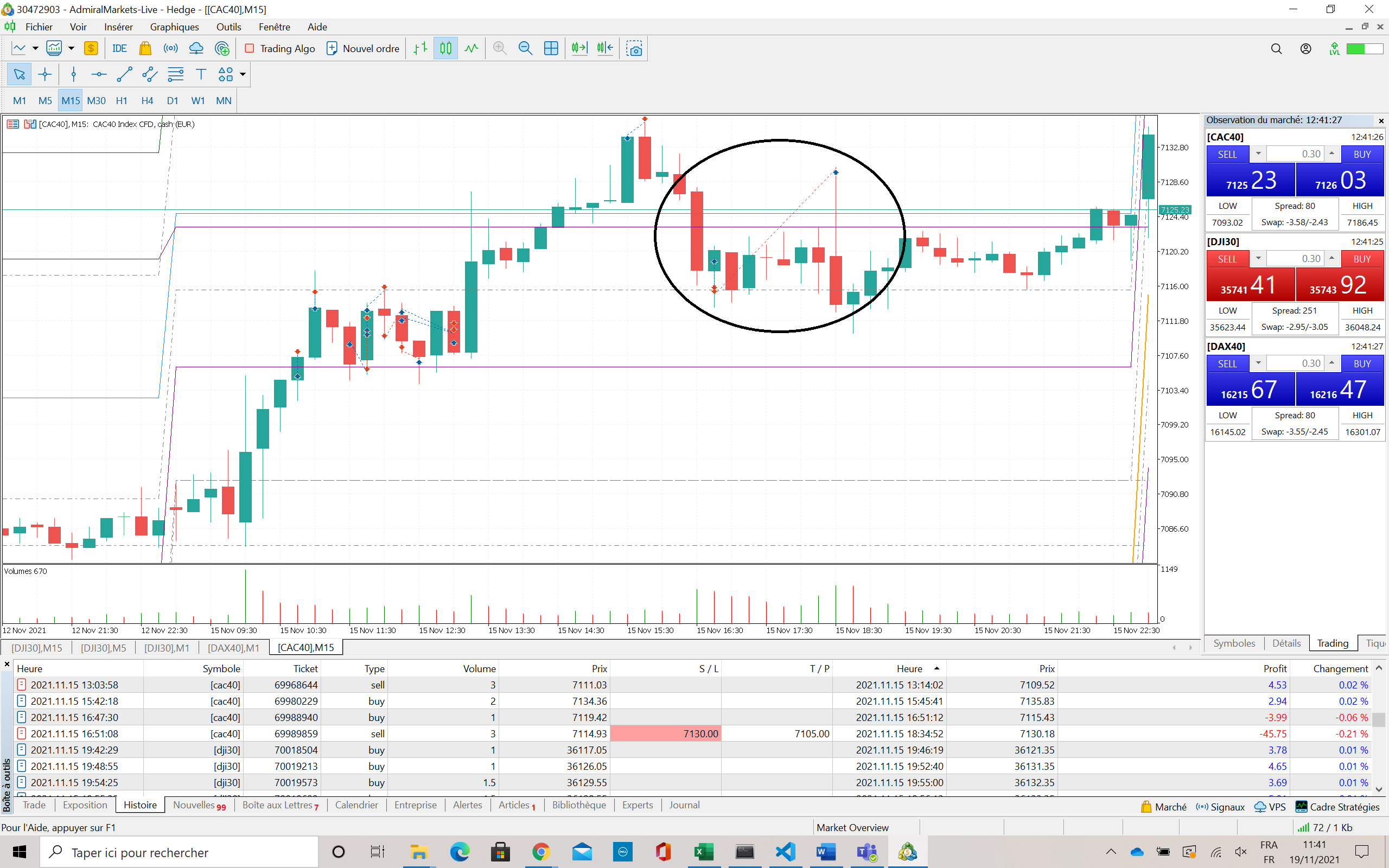Switch to the Journal tab
The height and width of the screenshot is (868, 1389).
(x=684, y=805)
